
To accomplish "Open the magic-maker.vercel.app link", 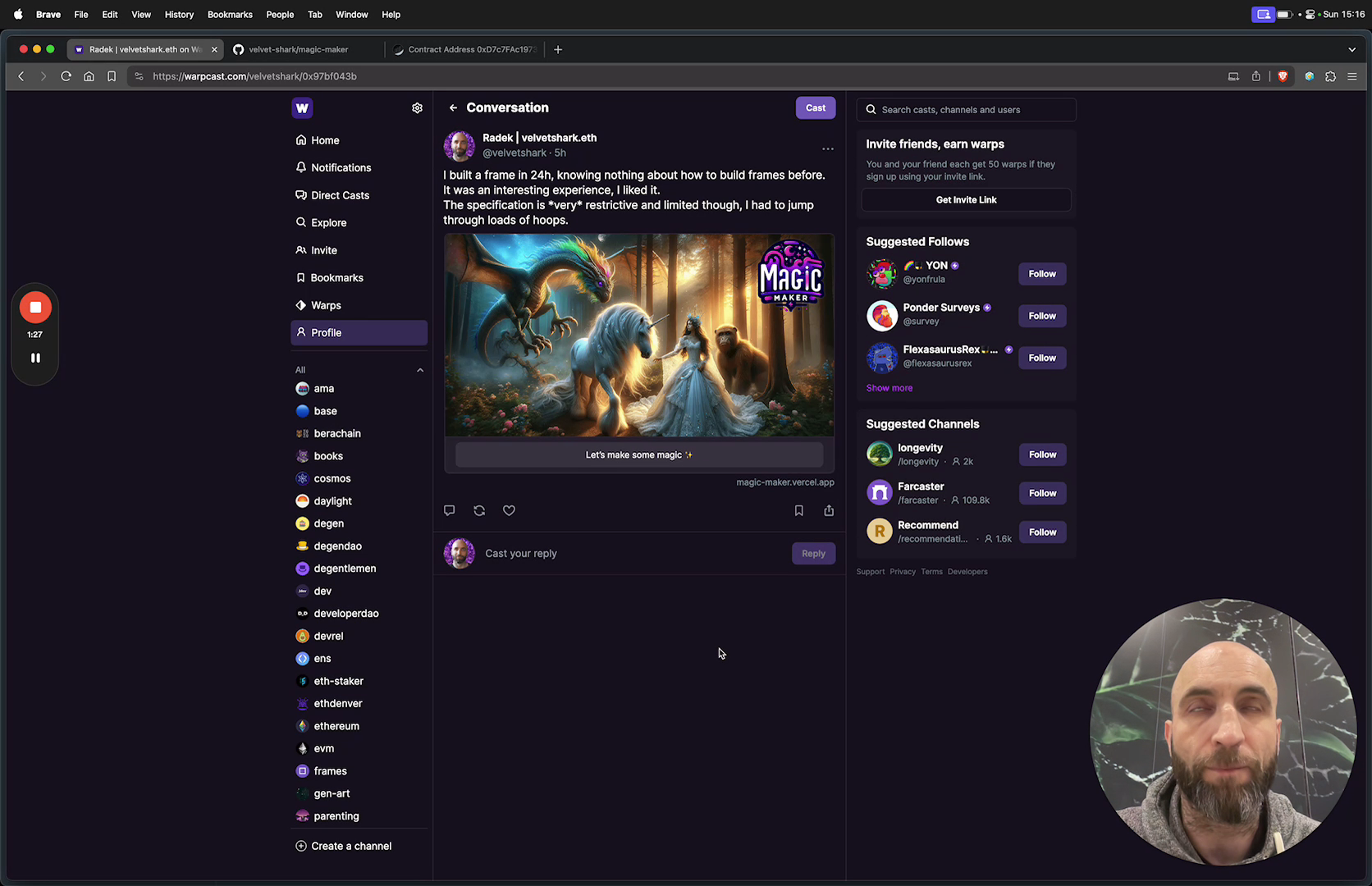I will tap(784, 482).
